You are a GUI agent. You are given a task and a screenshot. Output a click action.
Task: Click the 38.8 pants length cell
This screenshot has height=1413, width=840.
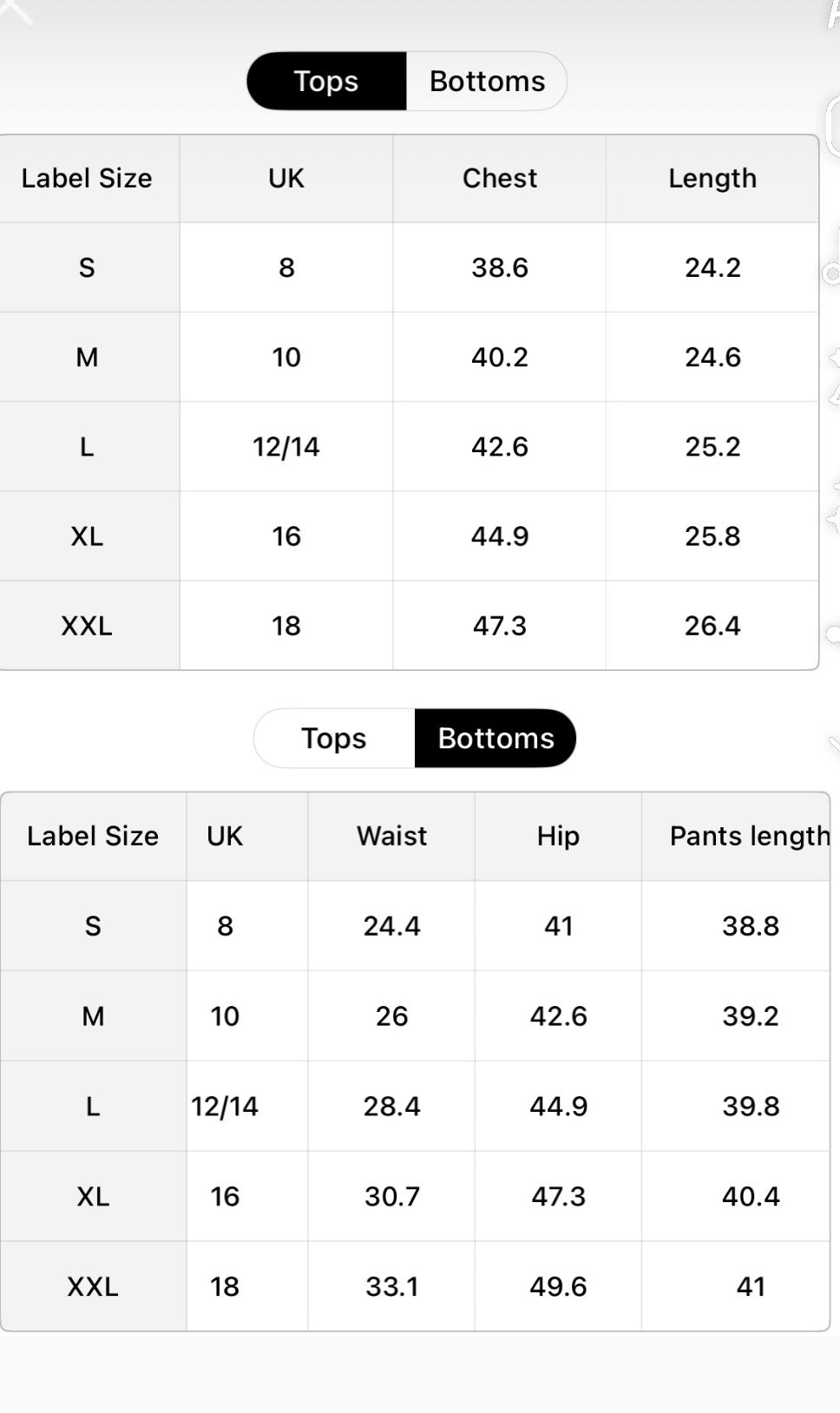(x=751, y=926)
